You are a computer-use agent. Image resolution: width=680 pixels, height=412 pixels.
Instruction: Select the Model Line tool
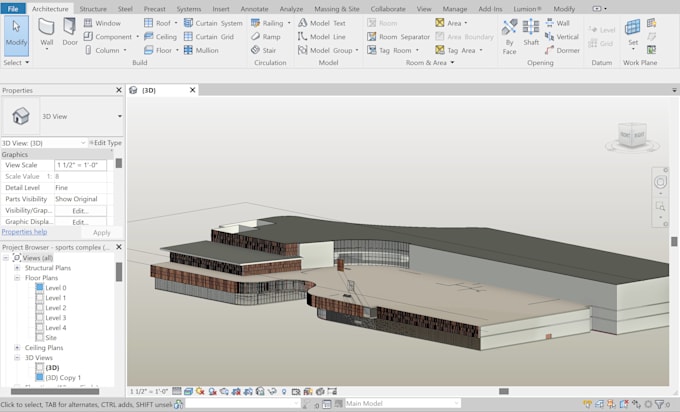(322, 37)
